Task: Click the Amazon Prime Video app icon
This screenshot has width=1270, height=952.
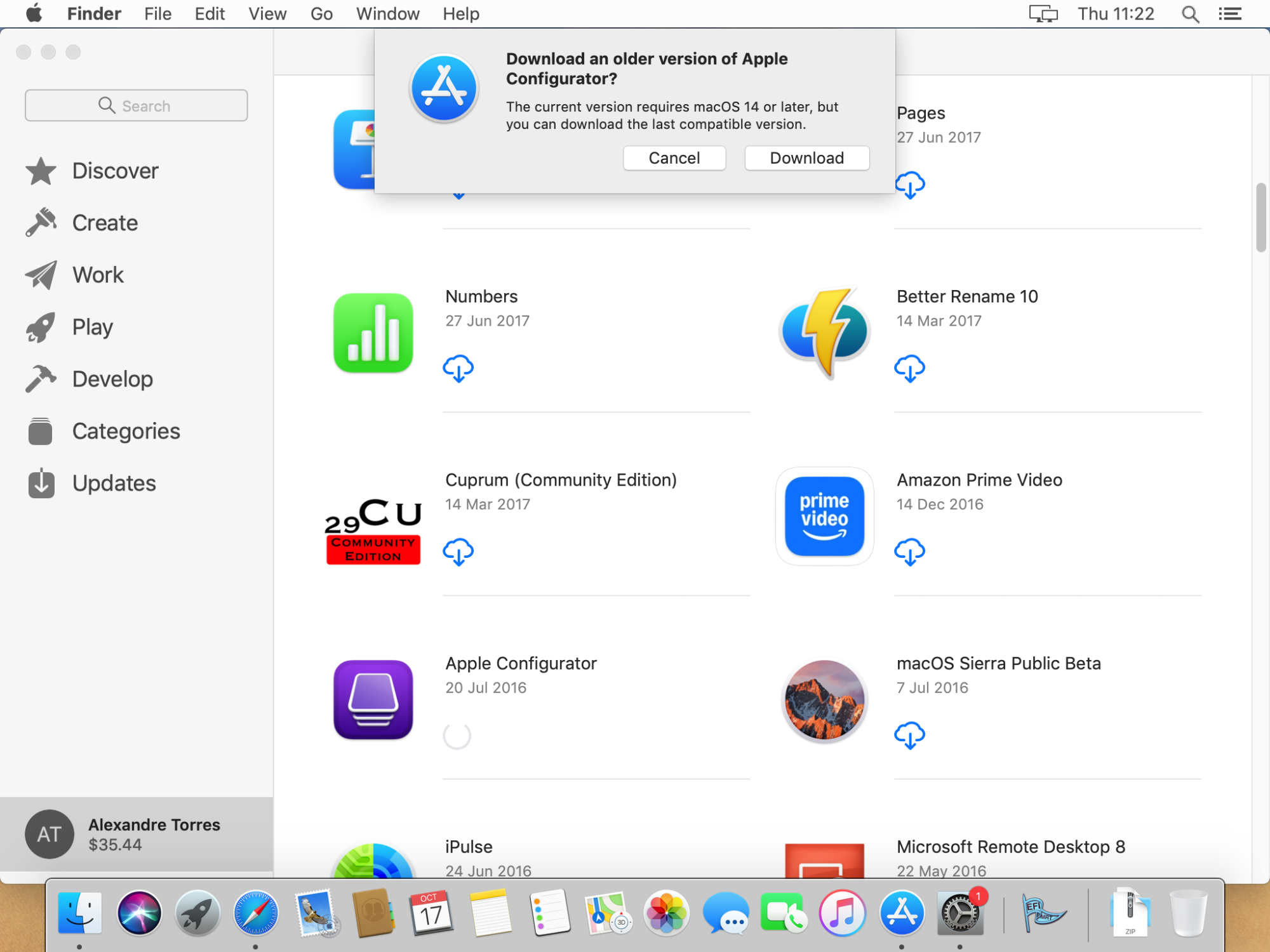Action: coord(824,516)
